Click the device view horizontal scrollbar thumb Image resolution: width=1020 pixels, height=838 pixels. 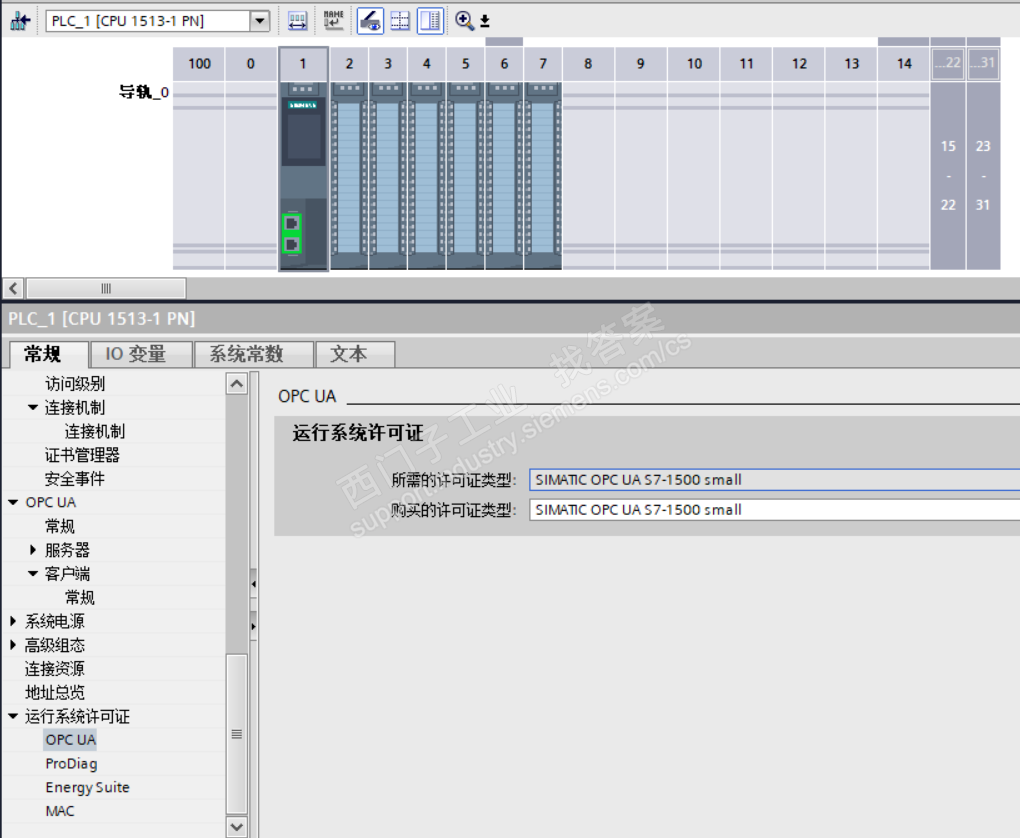coord(106,288)
